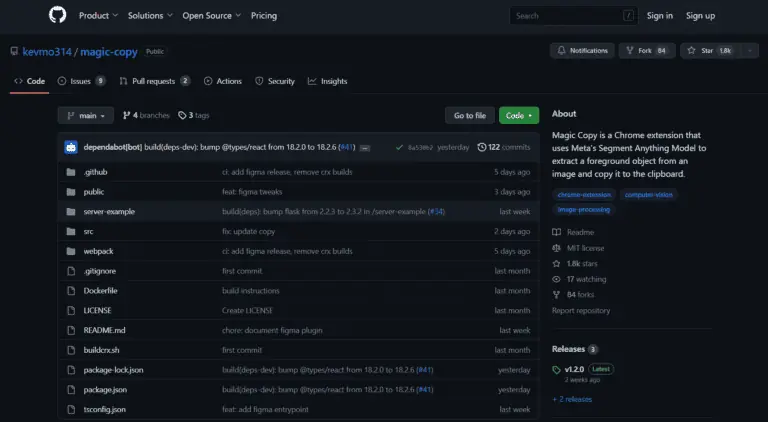This screenshot has height=422, width=768.
Task: Show the + 2 releases link
Action: pyautogui.click(x=572, y=399)
